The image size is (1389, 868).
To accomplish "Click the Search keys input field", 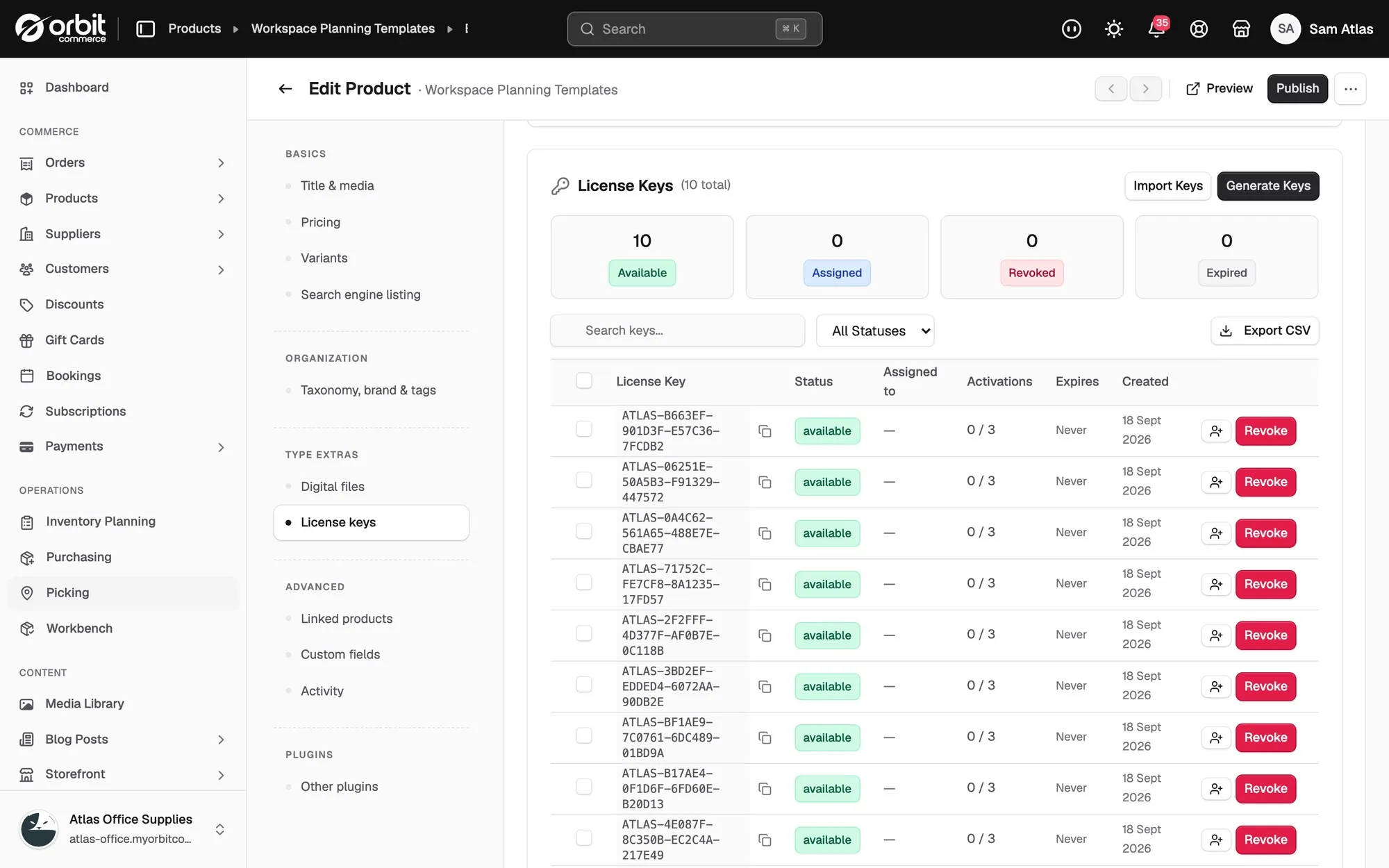I will (x=677, y=331).
